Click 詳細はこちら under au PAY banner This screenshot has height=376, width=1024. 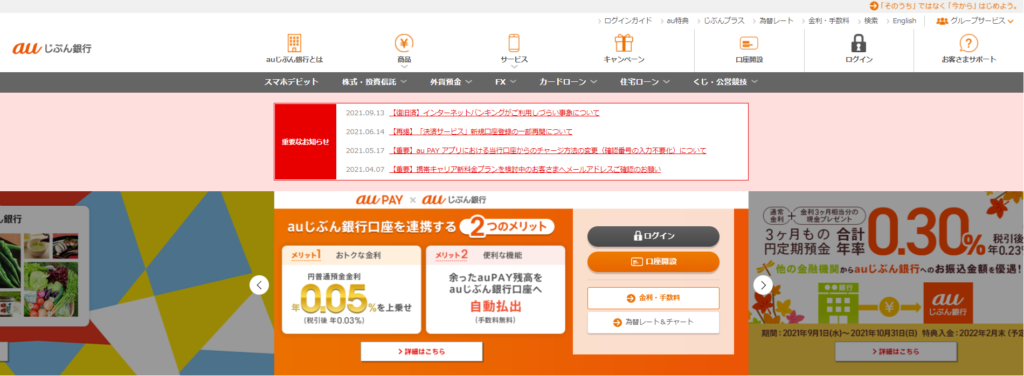(421, 351)
